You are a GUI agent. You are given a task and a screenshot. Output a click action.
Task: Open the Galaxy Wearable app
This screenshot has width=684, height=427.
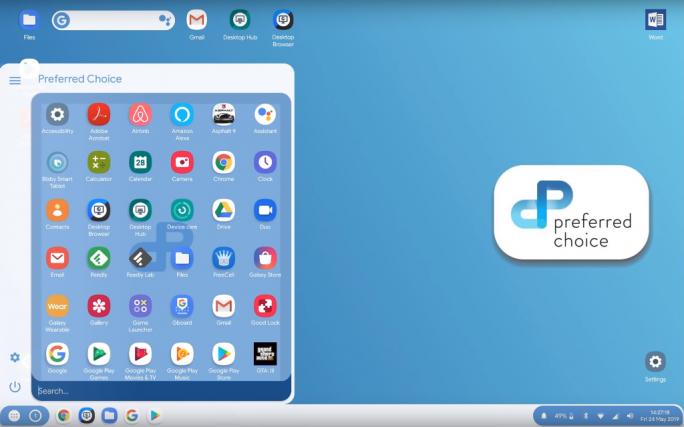(x=57, y=306)
